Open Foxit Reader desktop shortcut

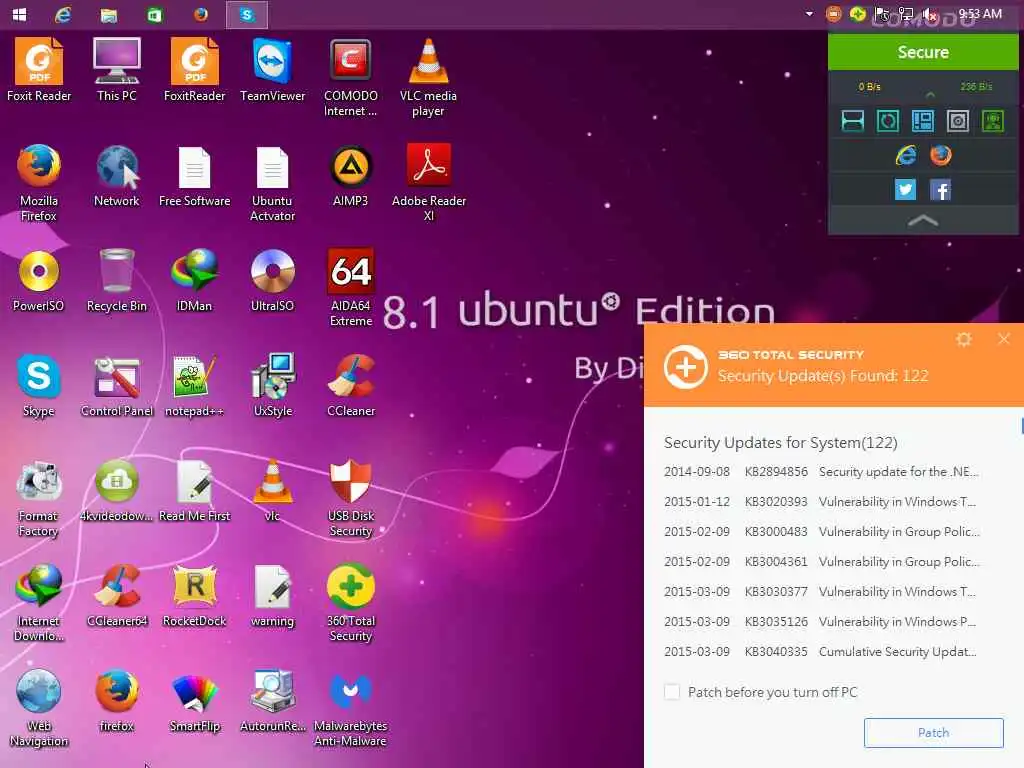pos(39,70)
